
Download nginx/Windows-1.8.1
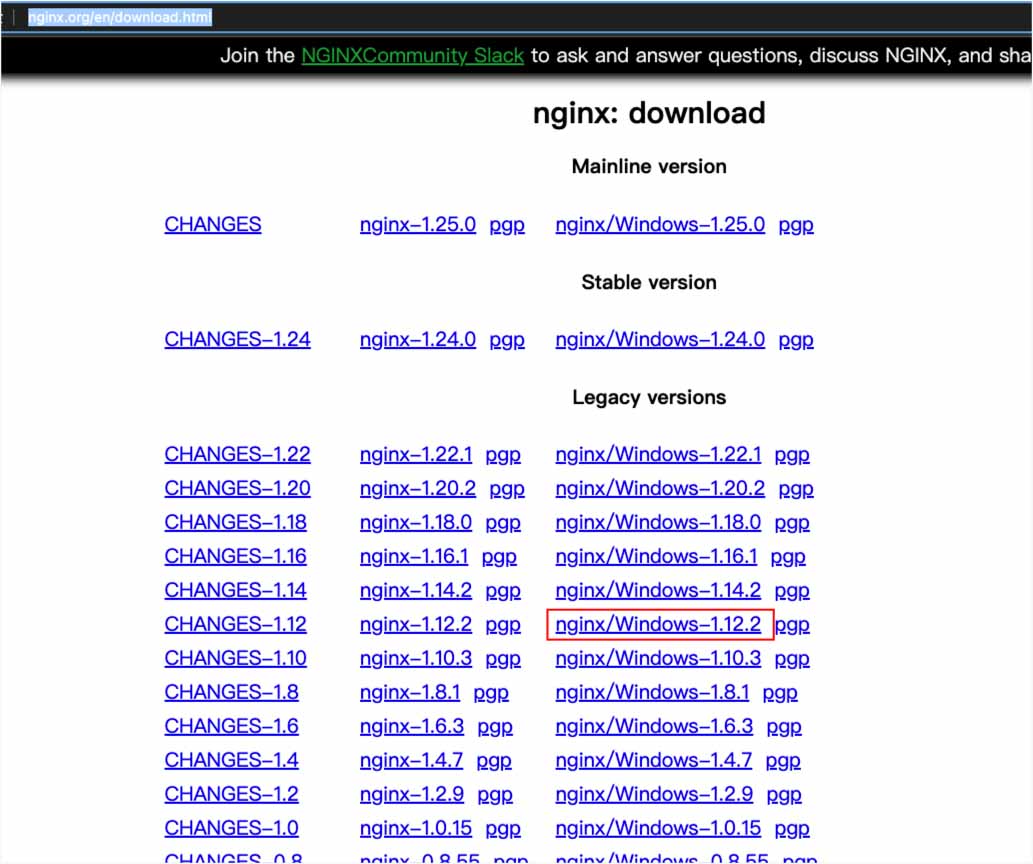(x=652, y=693)
